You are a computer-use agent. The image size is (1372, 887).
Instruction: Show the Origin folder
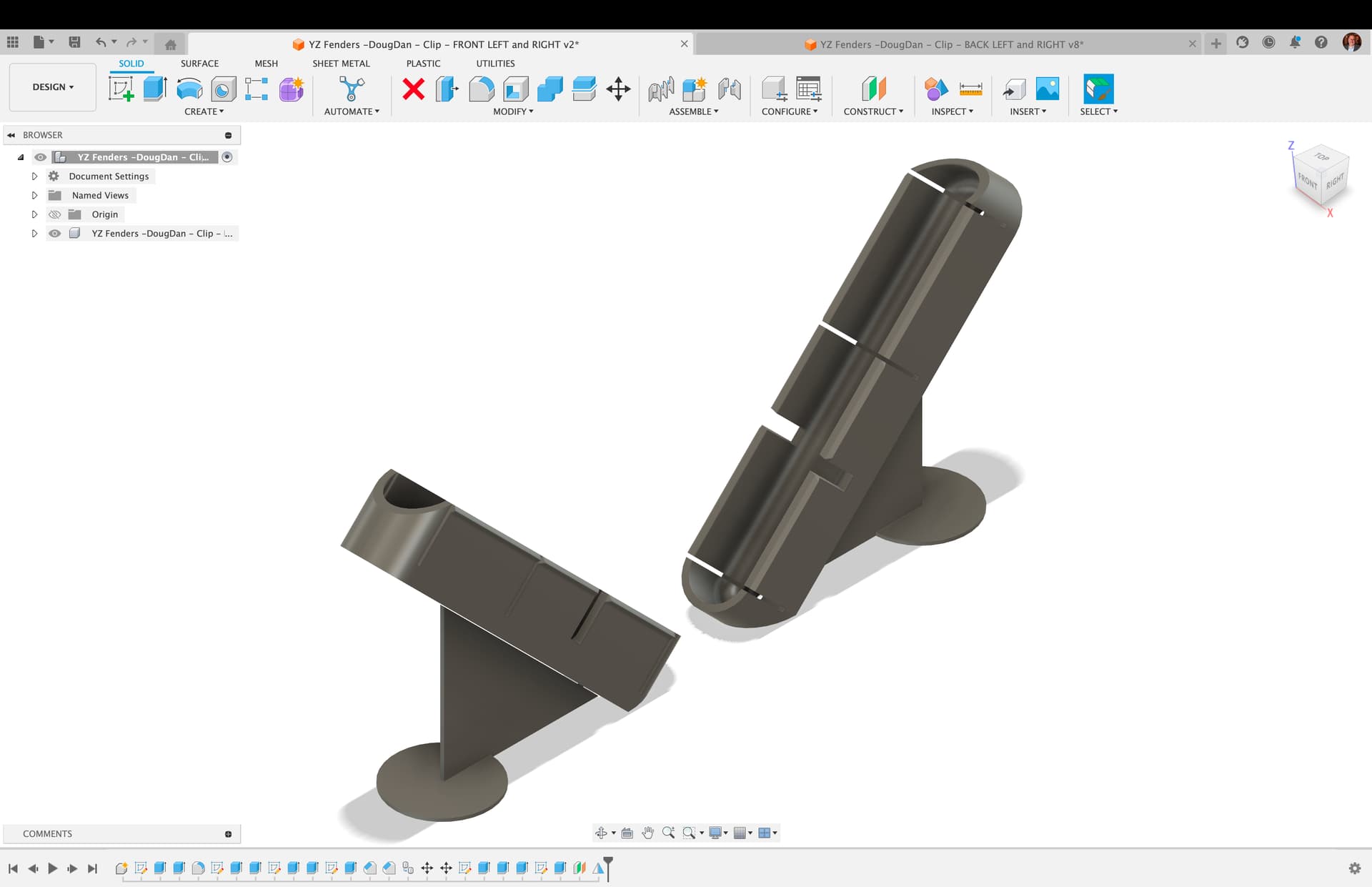click(54, 214)
